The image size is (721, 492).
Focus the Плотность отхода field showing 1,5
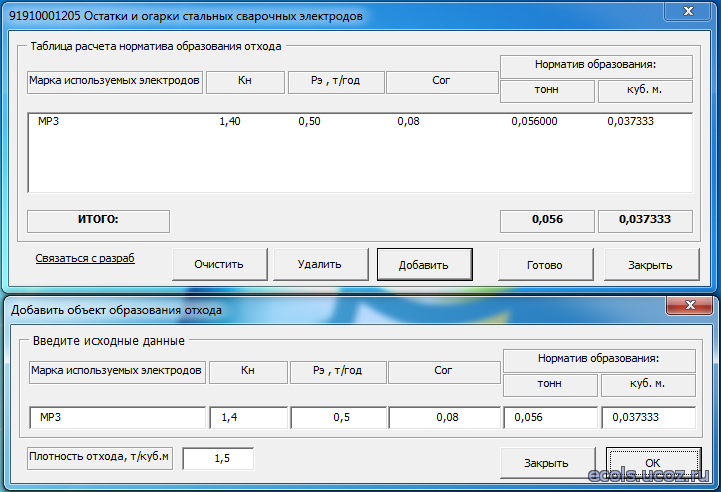pos(218,458)
